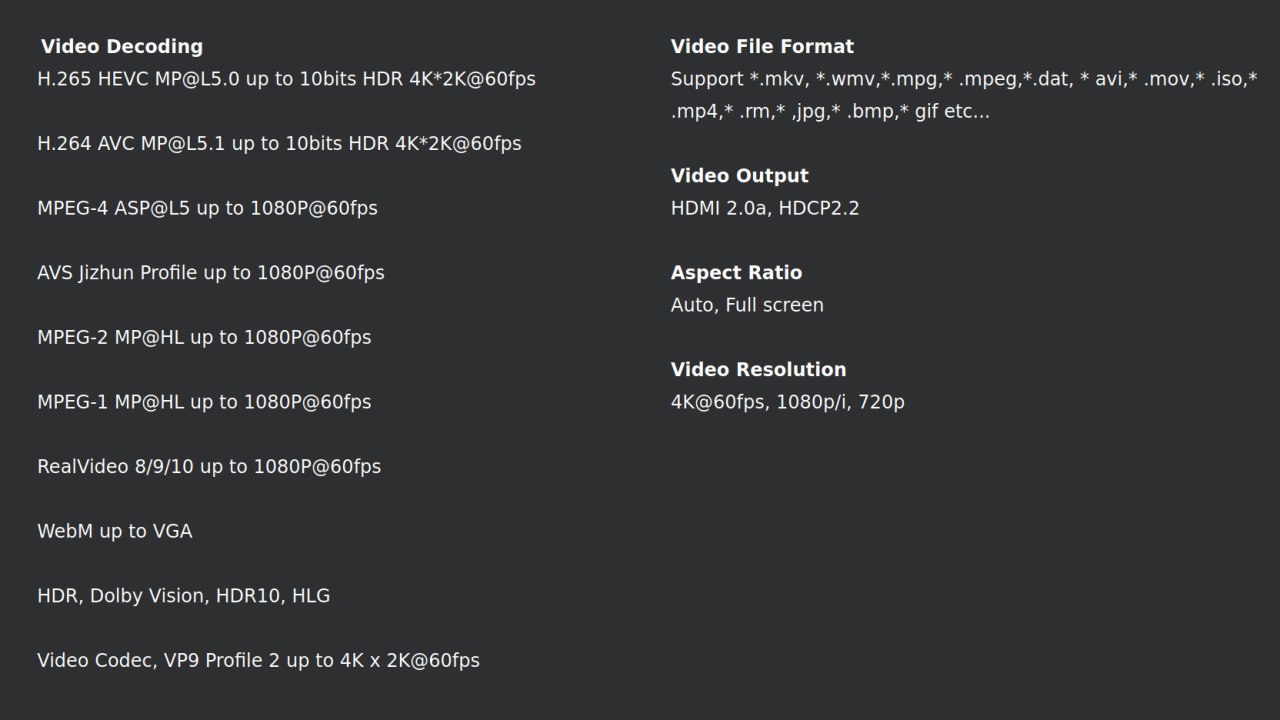This screenshot has height=720, width=1280.
Task: Click the MPEG-4 ASP@L5 specification text
Action: 207,208
